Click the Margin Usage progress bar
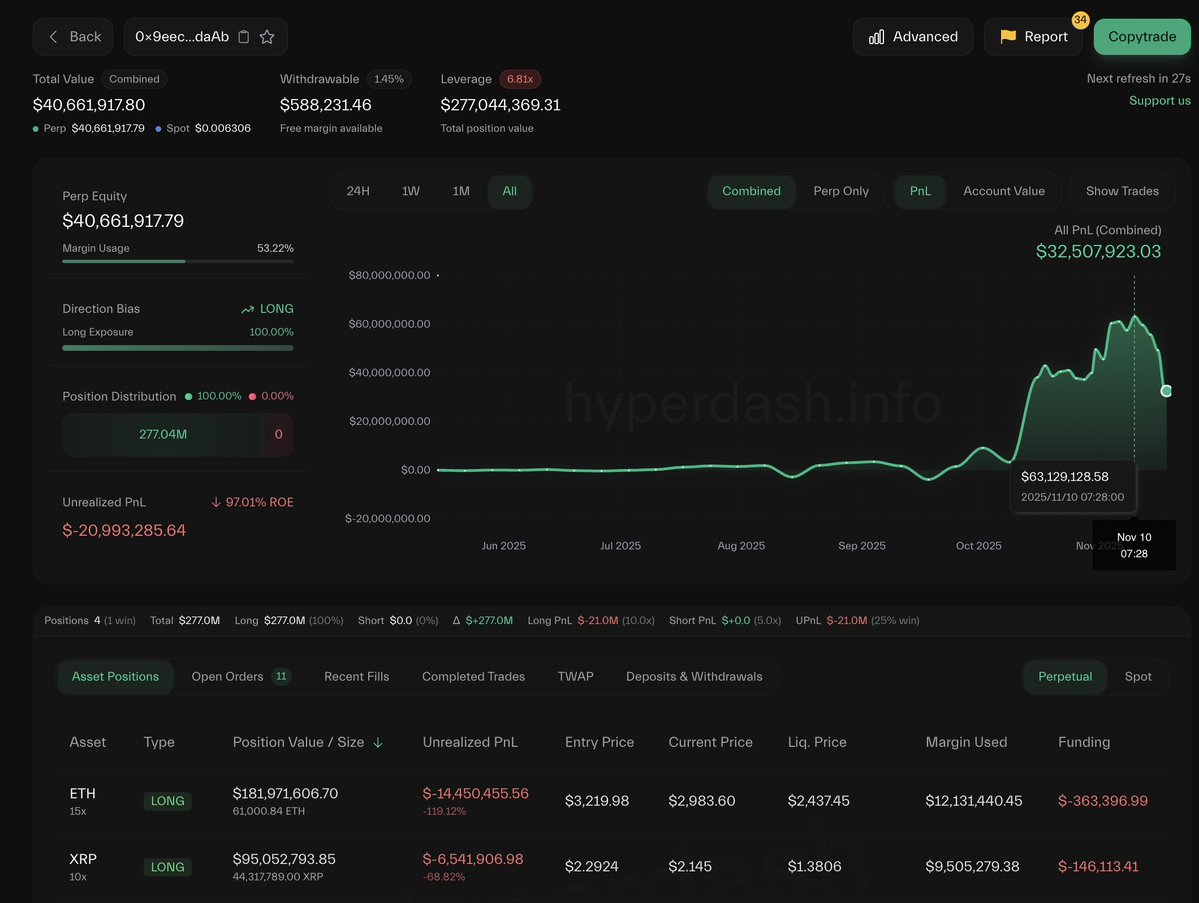Viewport: 1199px width, 903px height. [x=177, y=261]
